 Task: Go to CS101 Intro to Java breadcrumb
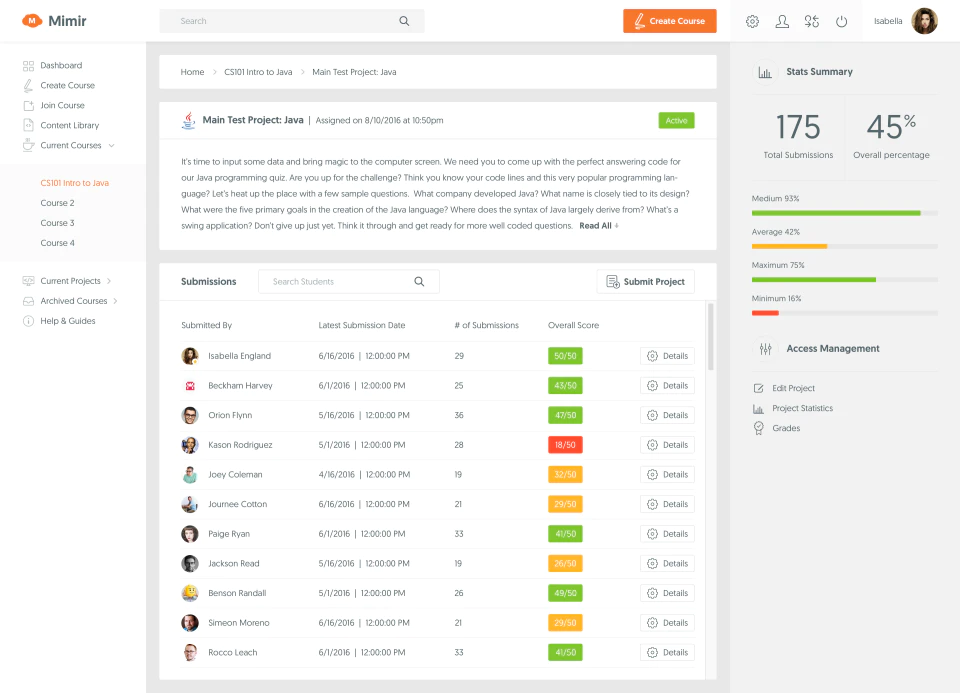[x=258, y=72]
